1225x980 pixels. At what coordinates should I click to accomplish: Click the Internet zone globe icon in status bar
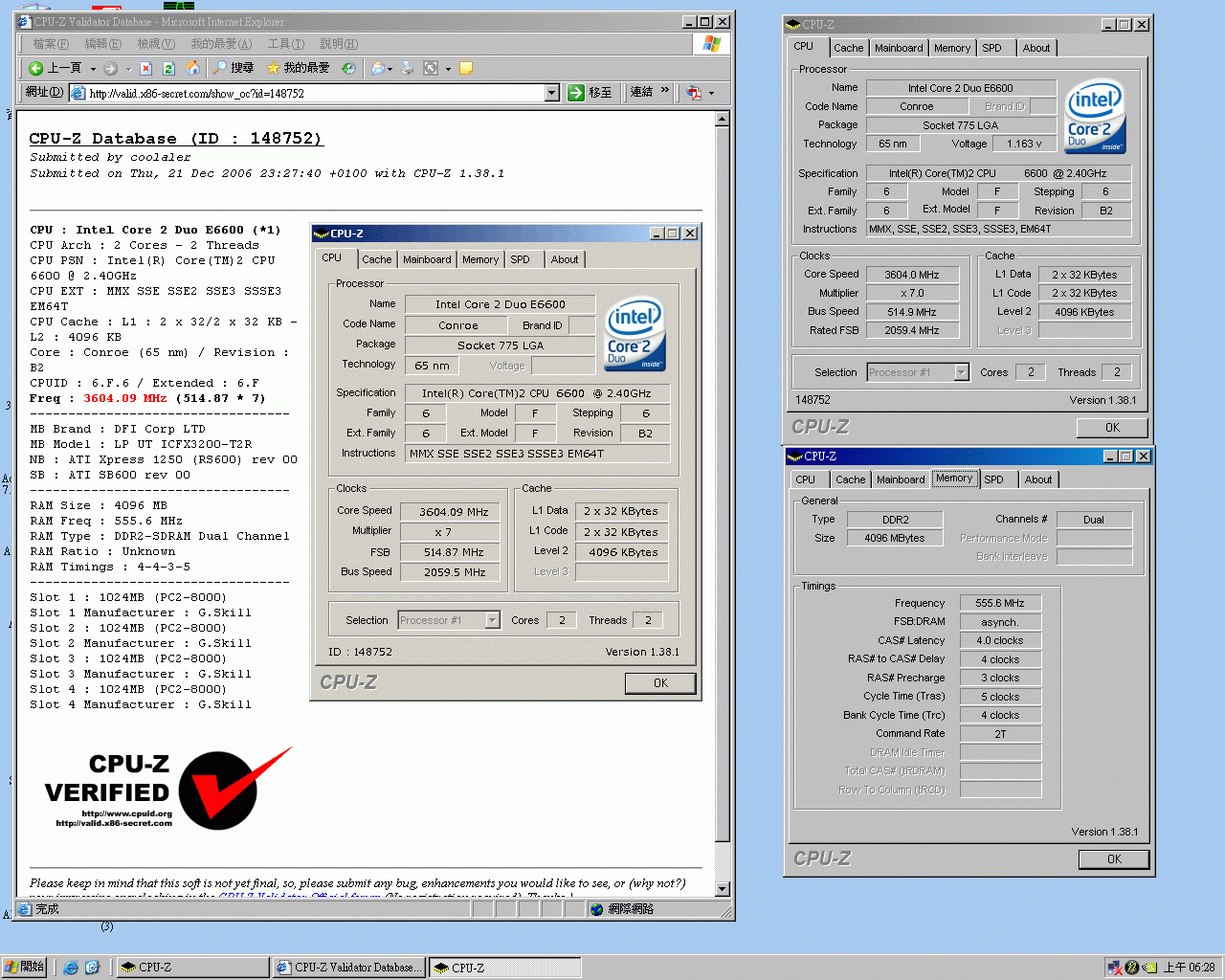(597, 909)
